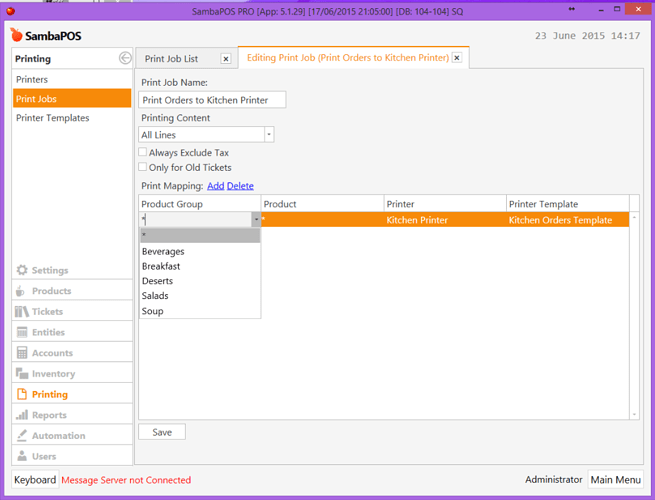Click the mapping grid scroll up arrow
Image resolution: width=655 pixels, height=500 pixels.
click(x=634, y=218)
